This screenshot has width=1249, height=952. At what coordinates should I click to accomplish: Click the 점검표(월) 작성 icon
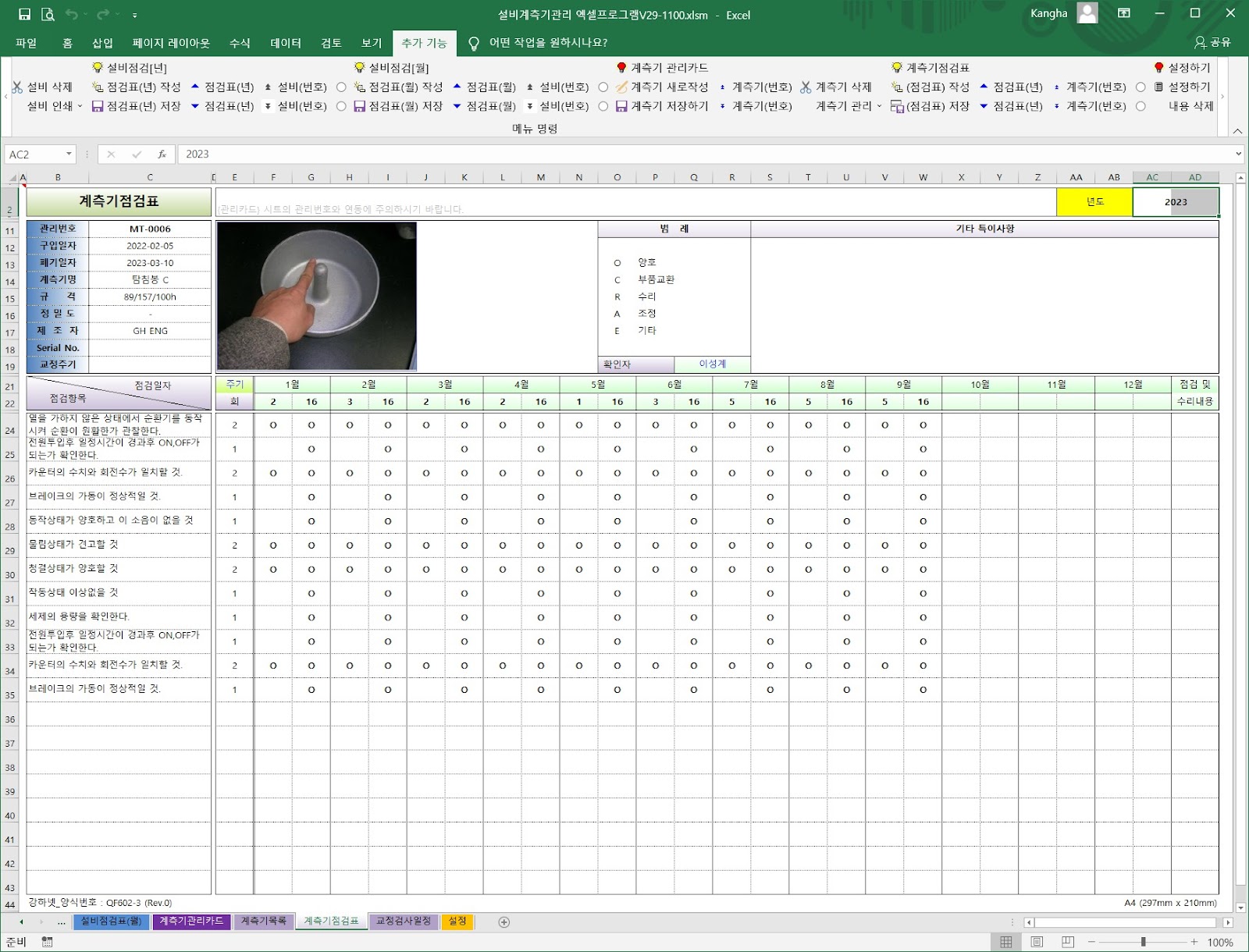[x=360, y=87]
